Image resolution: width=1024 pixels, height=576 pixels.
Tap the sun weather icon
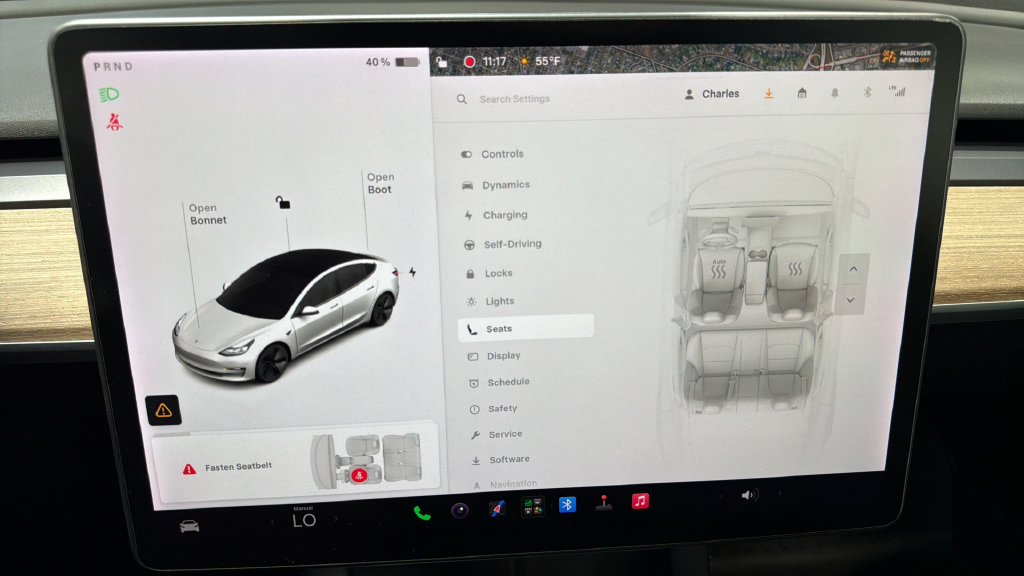click(524, 61)
